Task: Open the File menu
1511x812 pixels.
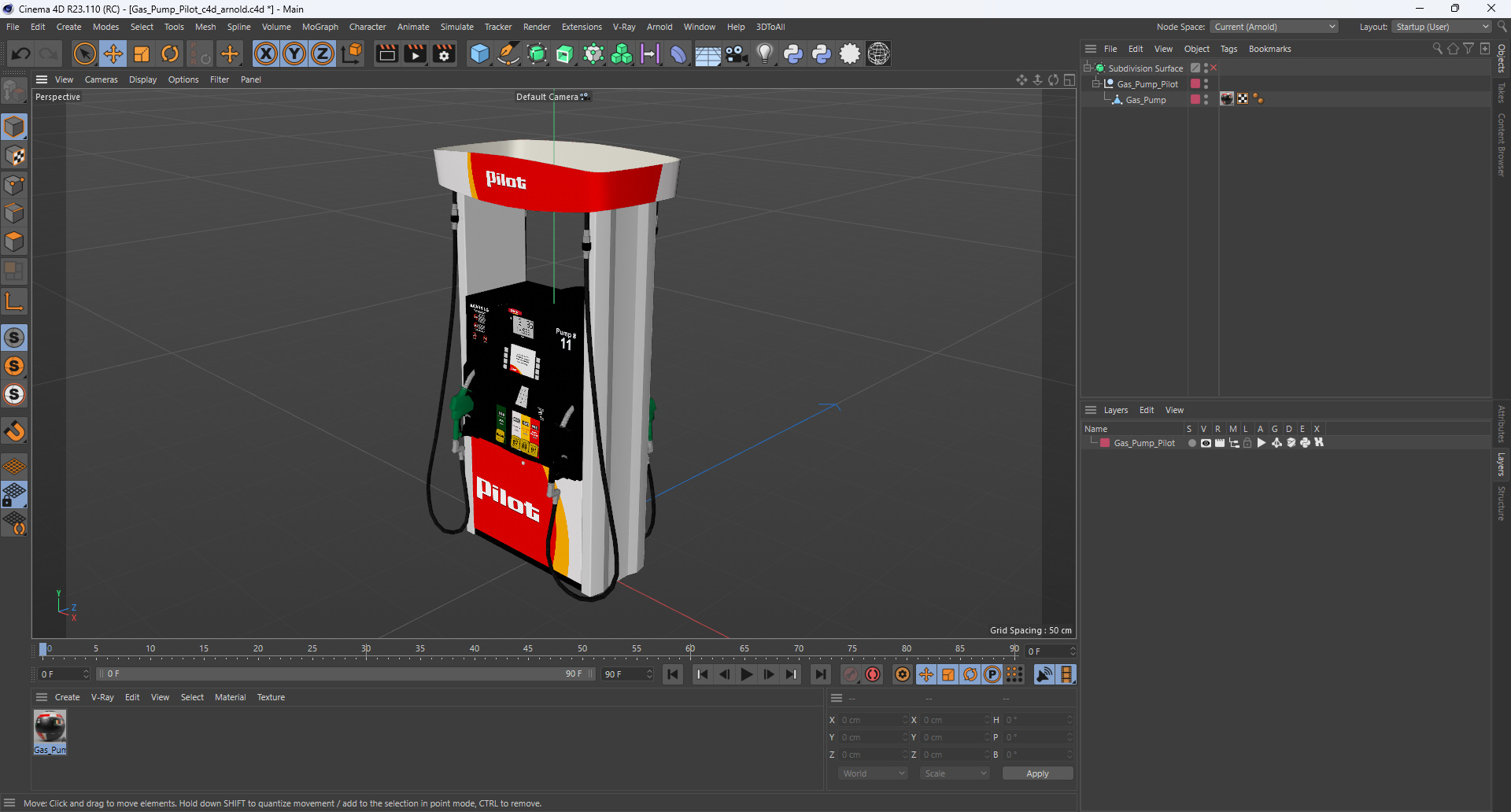Action: click(x=13, y=27)
